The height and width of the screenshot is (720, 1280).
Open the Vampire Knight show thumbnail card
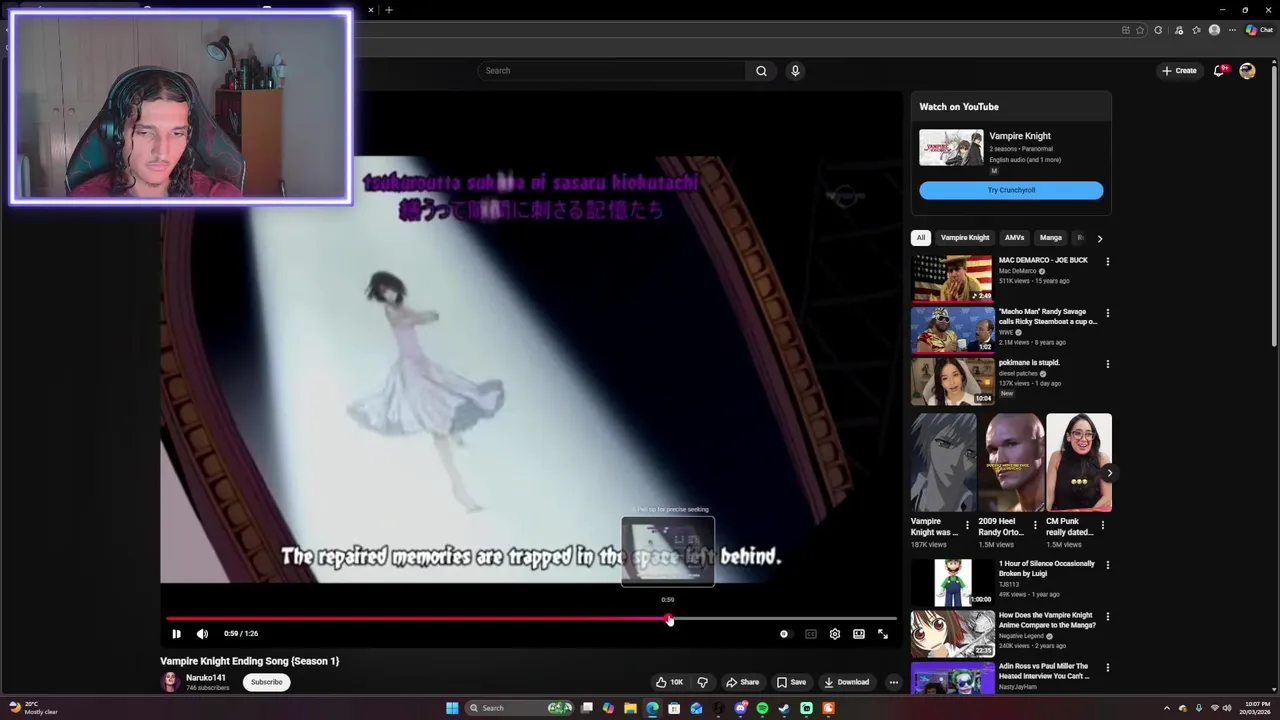[x=951, y=147]
